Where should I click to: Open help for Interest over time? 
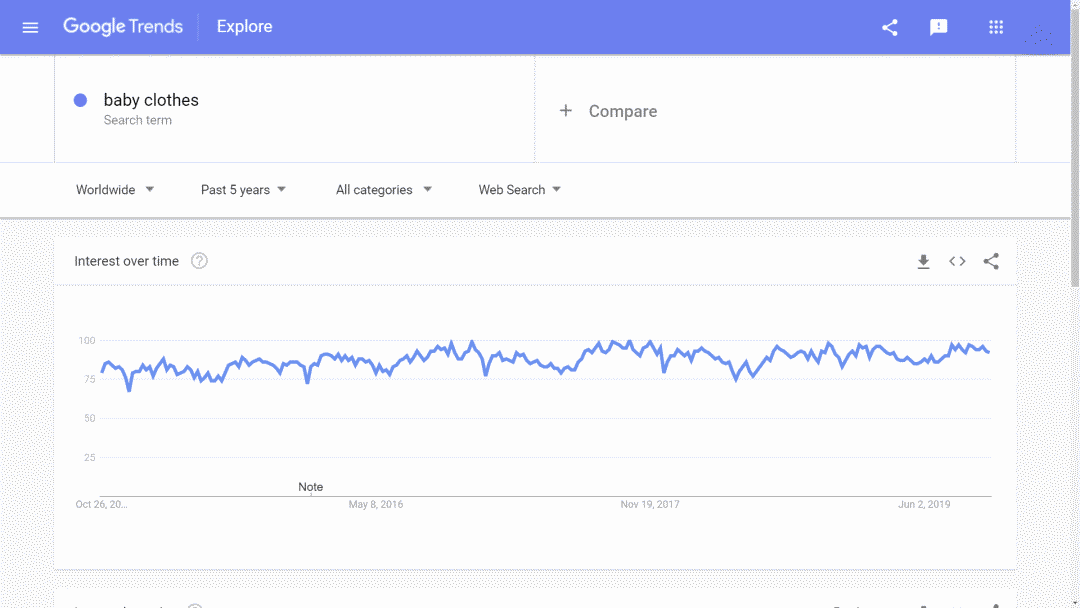coord(199,261)
